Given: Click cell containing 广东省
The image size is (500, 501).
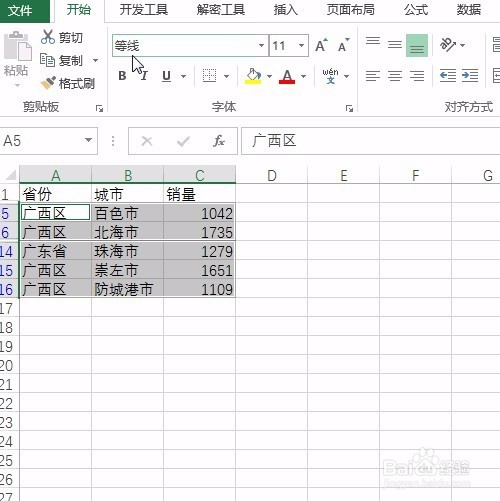Looking at the screenshot, I should 55,251.
